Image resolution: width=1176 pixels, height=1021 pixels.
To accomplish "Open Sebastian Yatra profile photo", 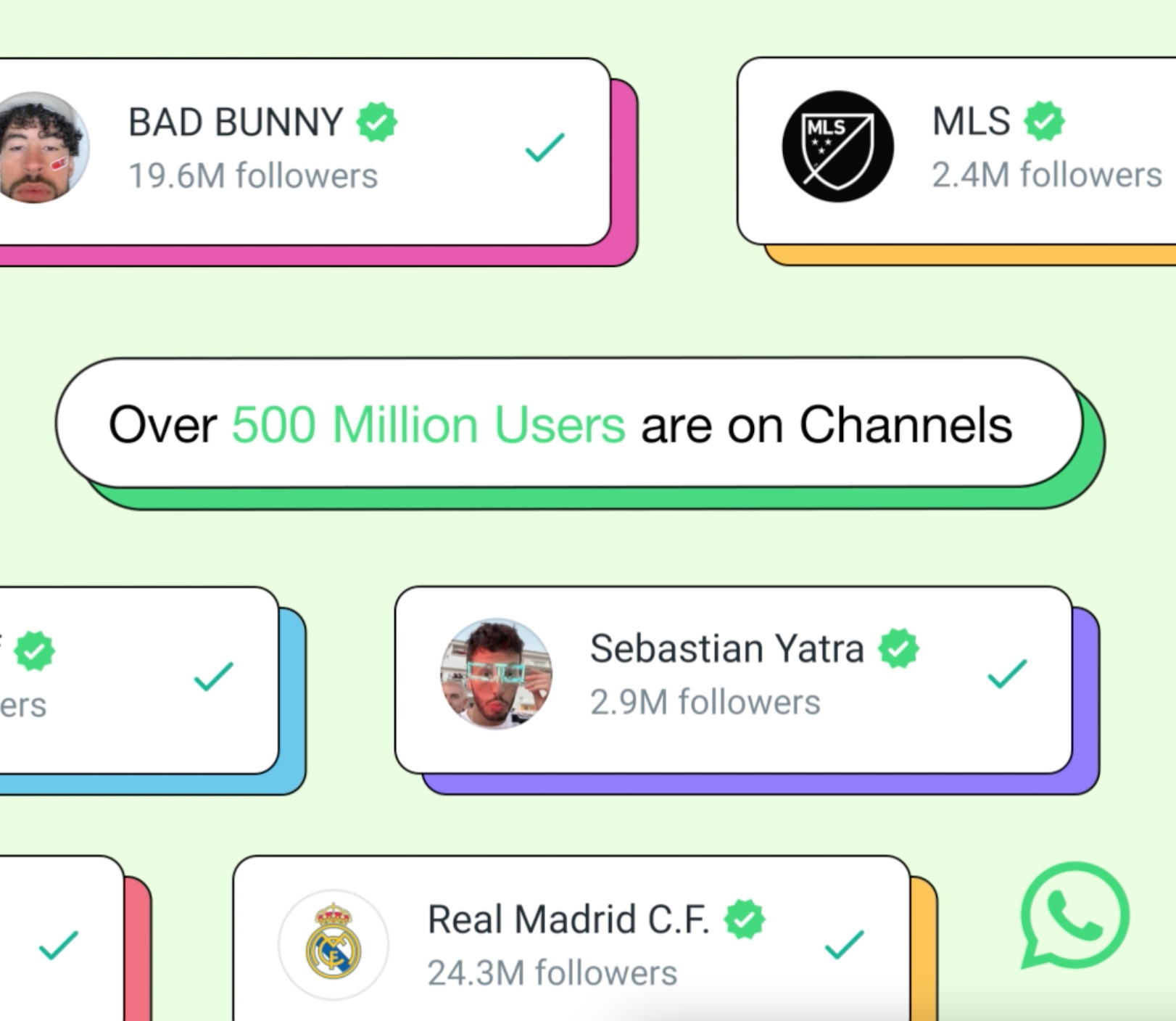I will (497, 674).
